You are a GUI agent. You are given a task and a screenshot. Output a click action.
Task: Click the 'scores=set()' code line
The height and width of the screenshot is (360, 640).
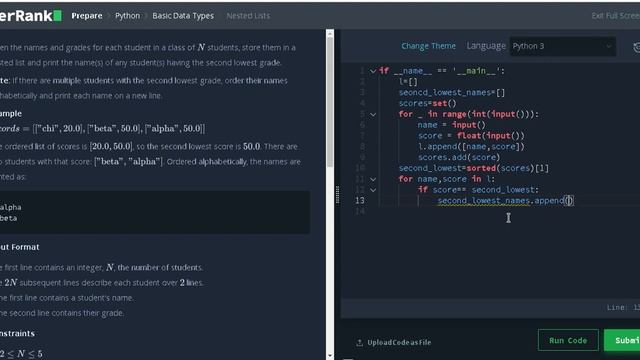click(427, 103)
